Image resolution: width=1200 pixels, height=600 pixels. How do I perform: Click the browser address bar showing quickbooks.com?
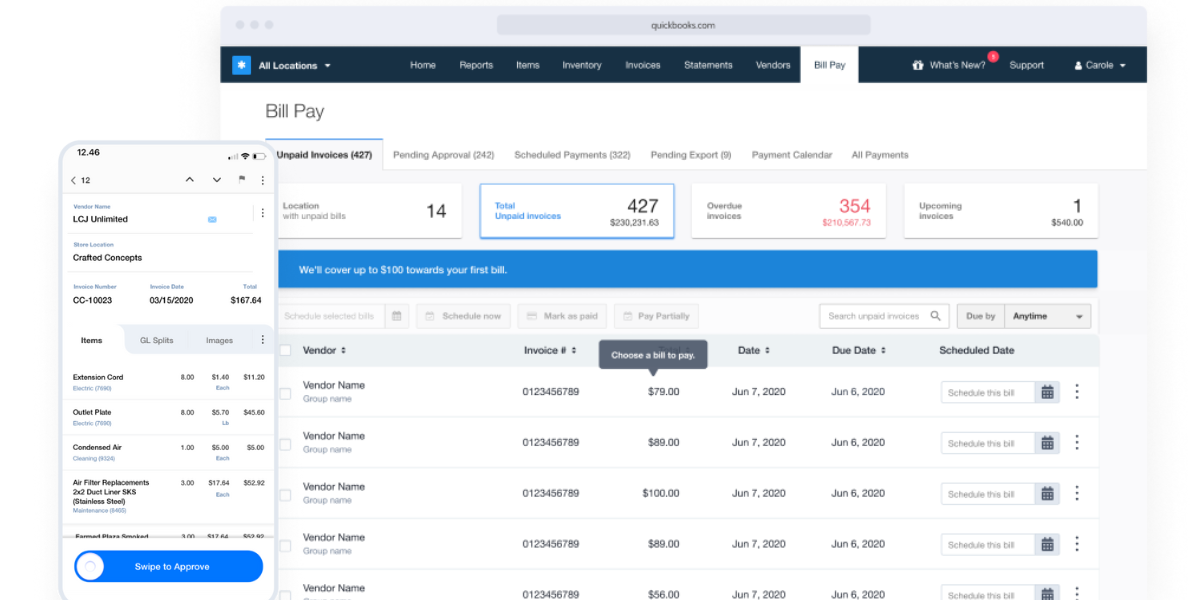click(x=683, y=25)
